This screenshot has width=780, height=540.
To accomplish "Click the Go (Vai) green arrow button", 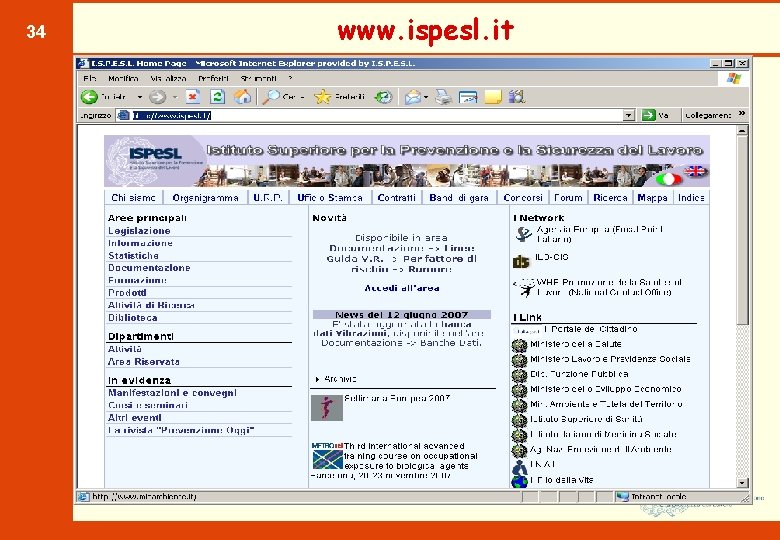I will tap(648, 115).
